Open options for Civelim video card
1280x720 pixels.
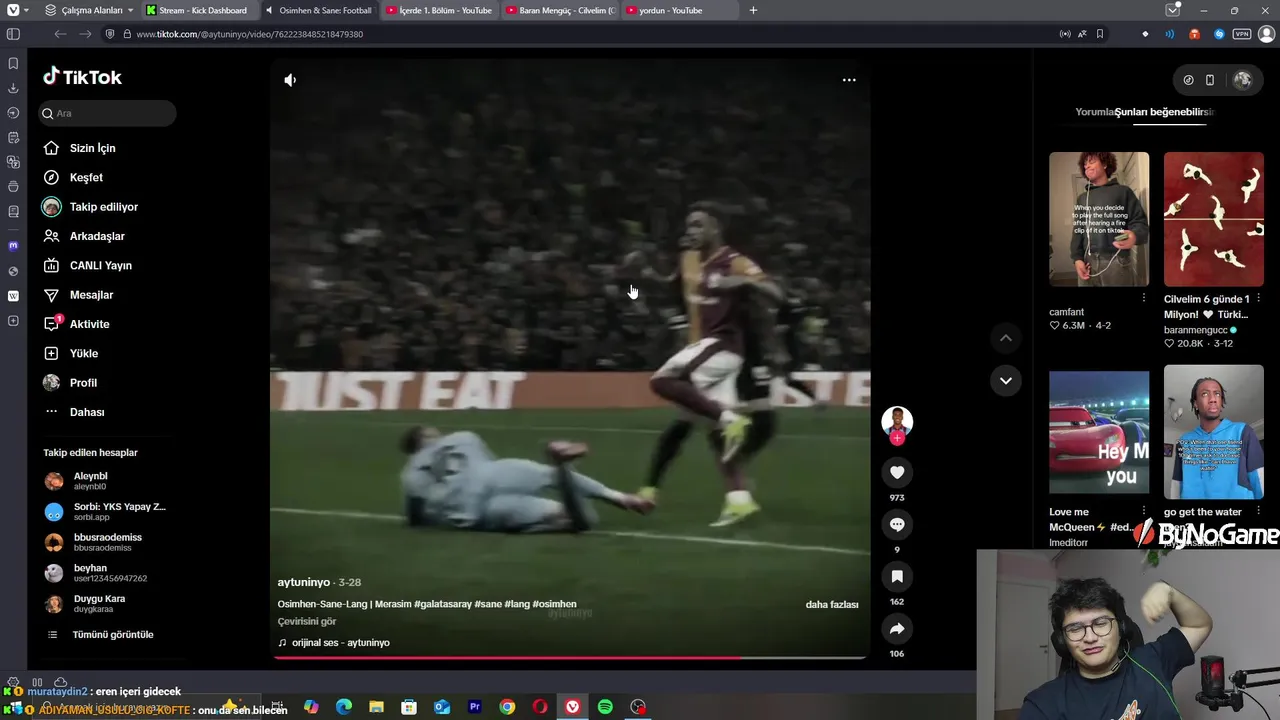click(x=1258, y=298)
